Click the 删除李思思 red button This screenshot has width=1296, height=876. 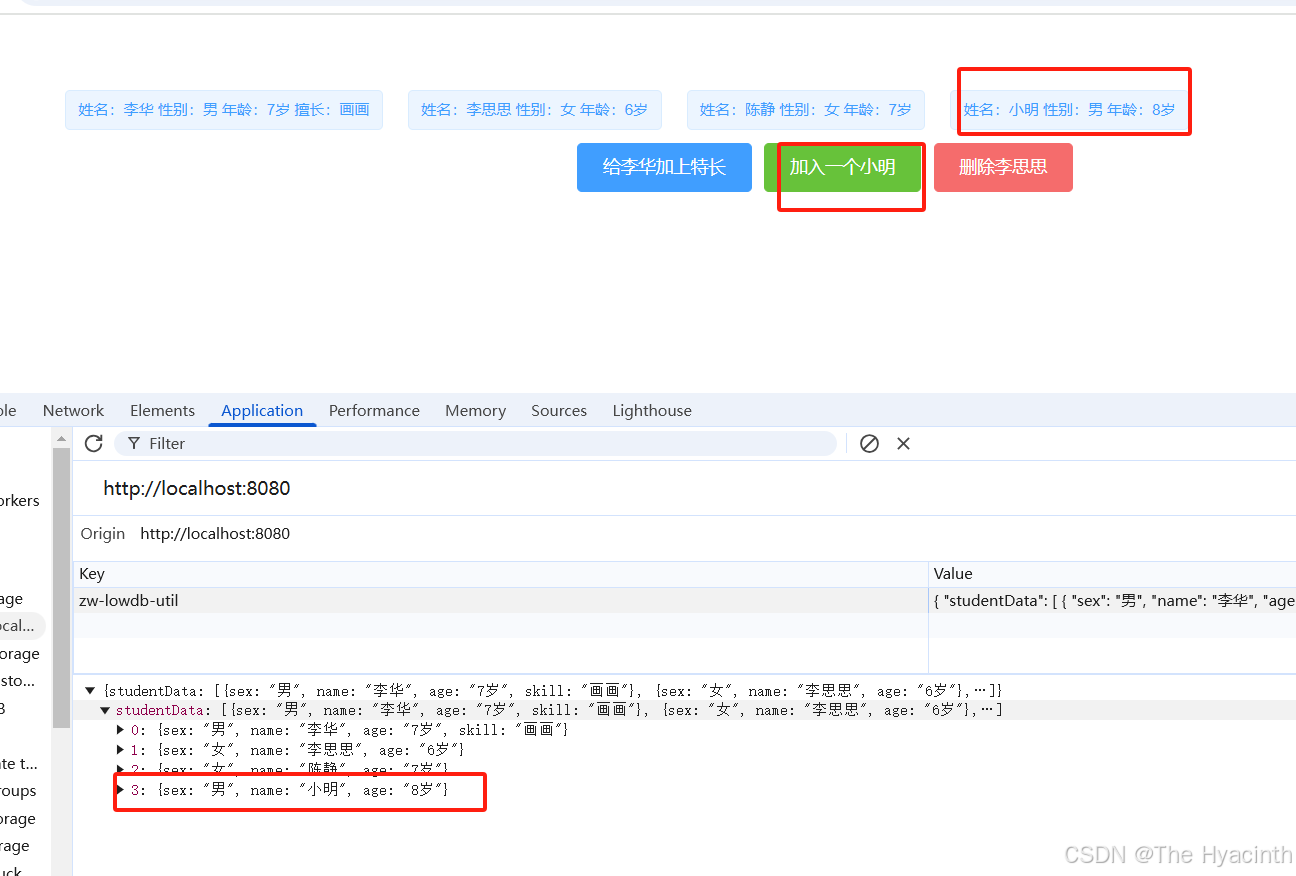click(1003, 167)
